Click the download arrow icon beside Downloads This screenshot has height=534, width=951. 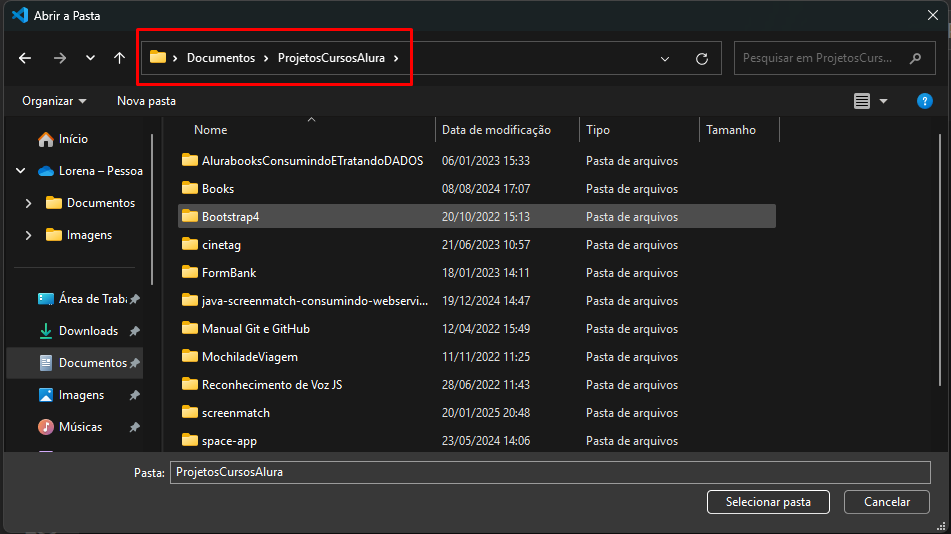tap(45, 331)
